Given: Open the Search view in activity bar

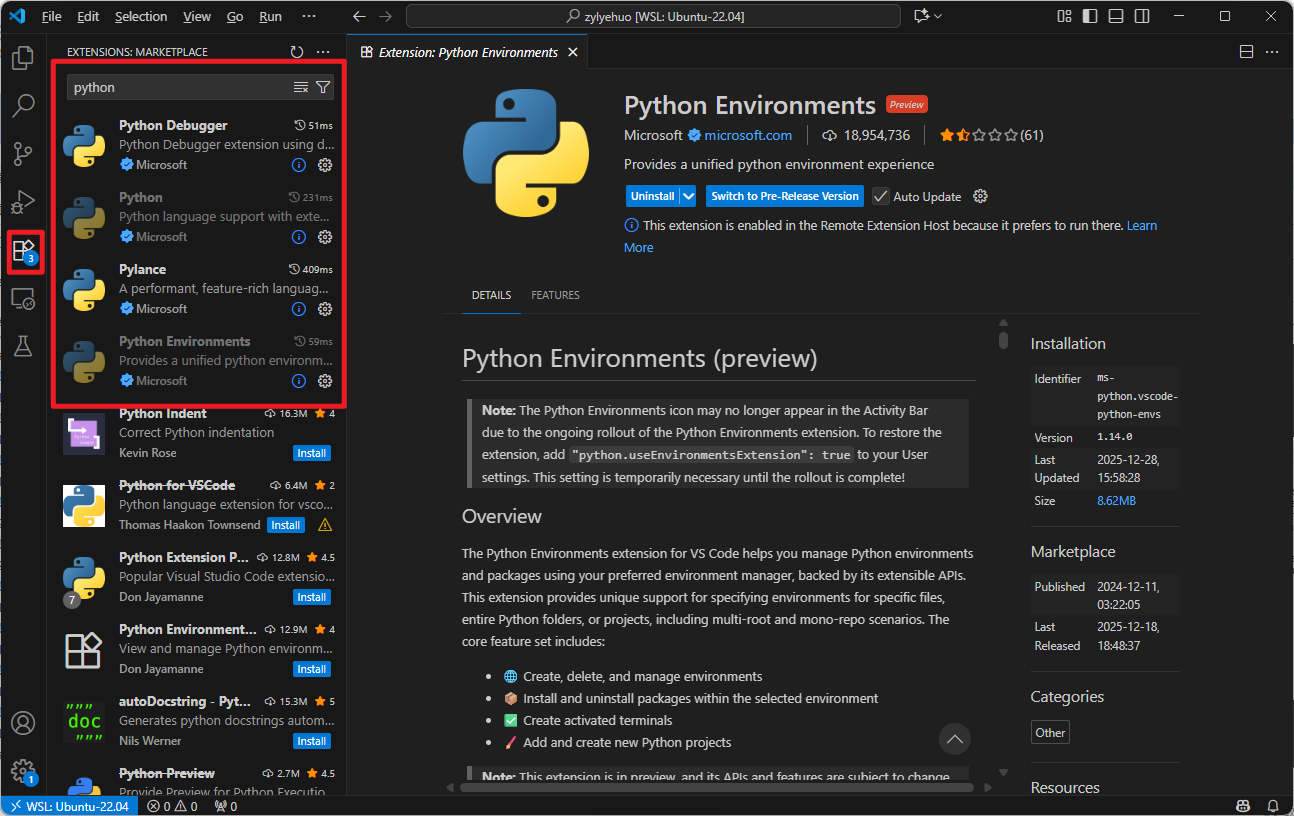Looking at the screenshot, I should pyautogui.click(x=23, y=105).
